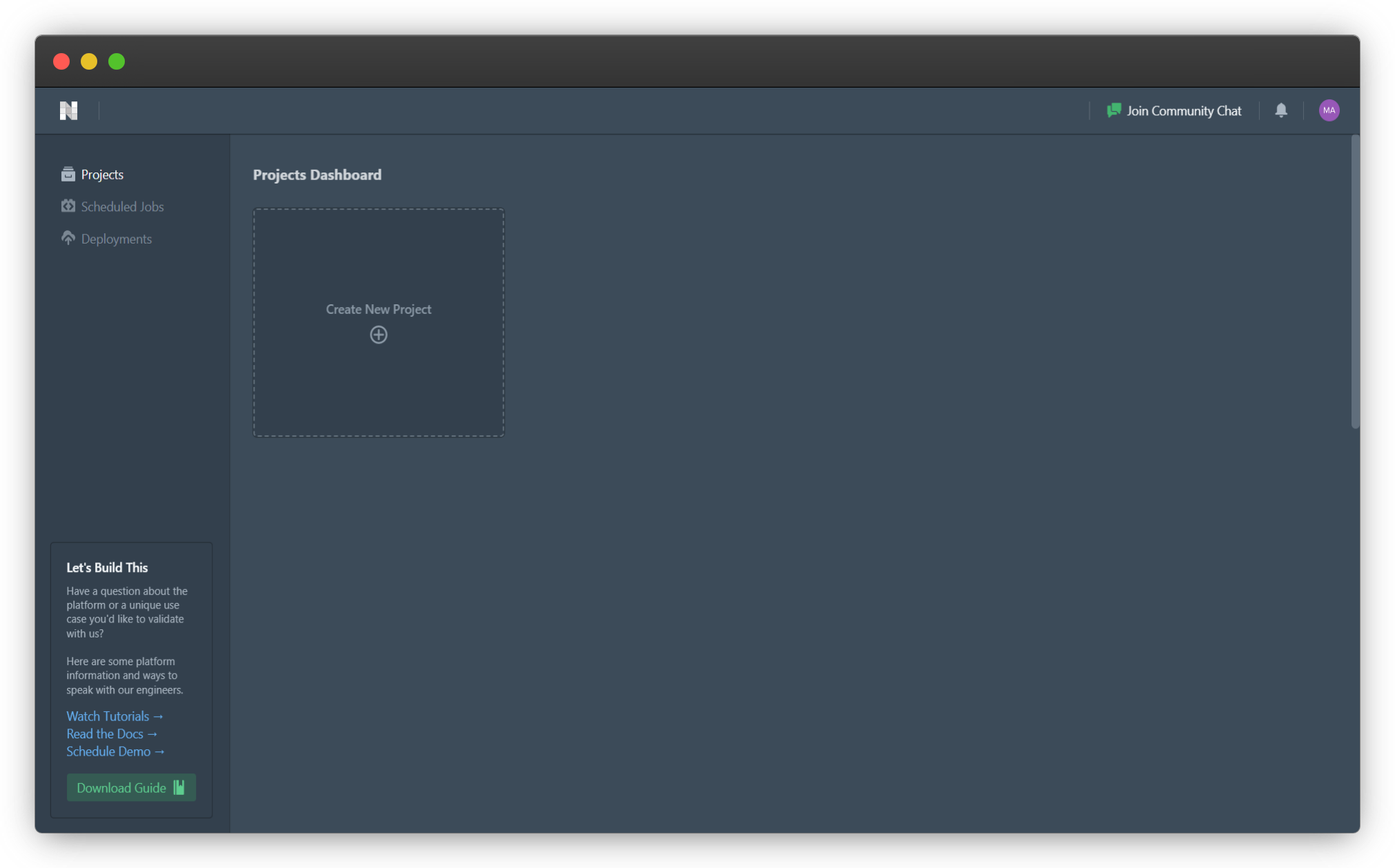
Task: Click the Schedule Demo link
Action: [x=115, y=751]
